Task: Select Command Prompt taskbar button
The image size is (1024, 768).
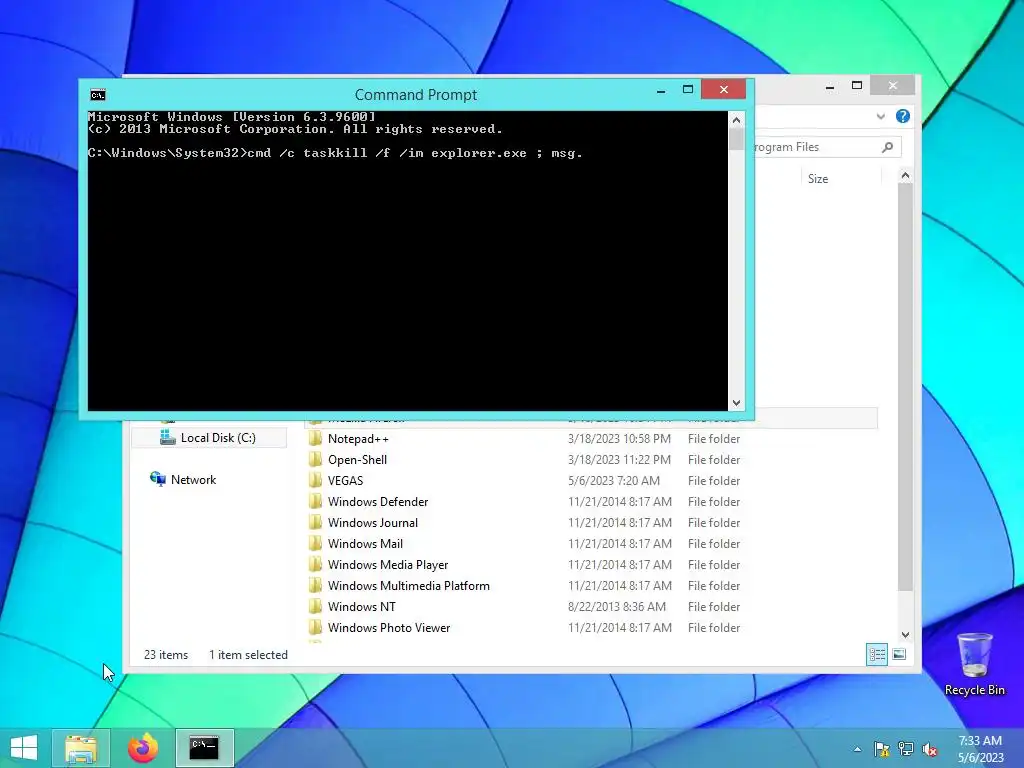Action: pyautogui.click(x=204, y=748)
